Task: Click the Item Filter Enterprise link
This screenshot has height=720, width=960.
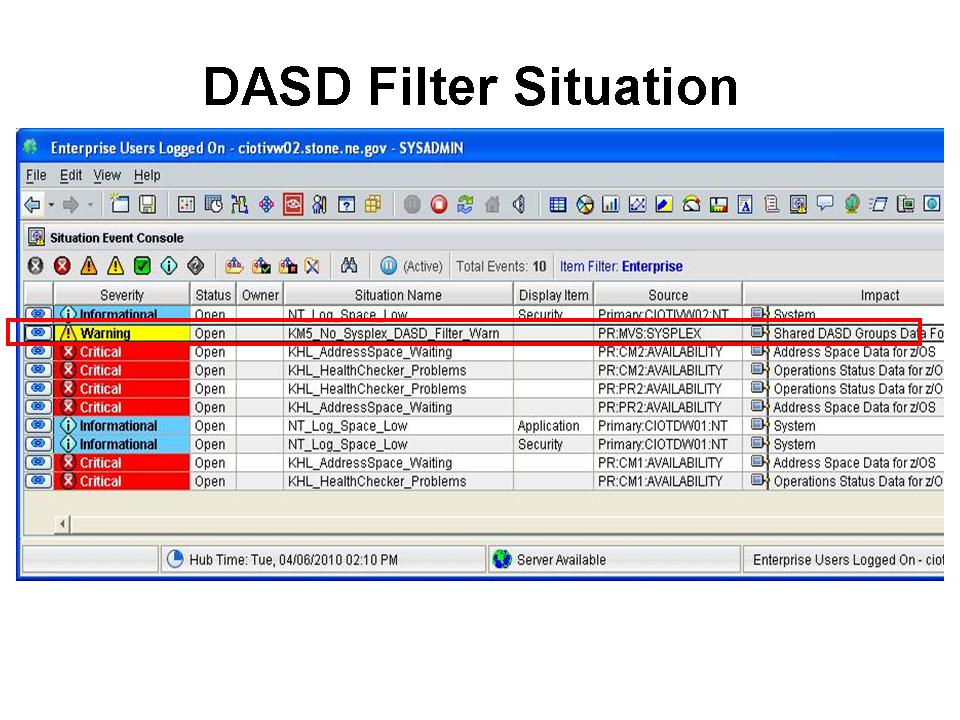Action: (x=651, y=265)
